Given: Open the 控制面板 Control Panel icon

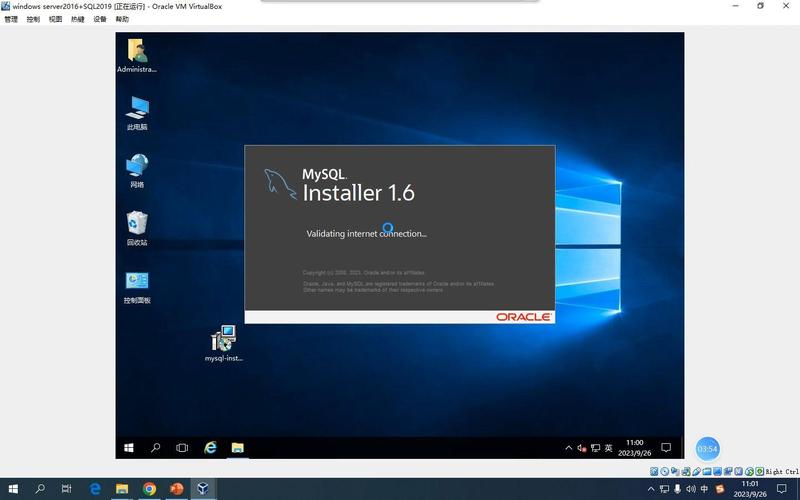Looking at the screenshot, I should pos(137,284).
